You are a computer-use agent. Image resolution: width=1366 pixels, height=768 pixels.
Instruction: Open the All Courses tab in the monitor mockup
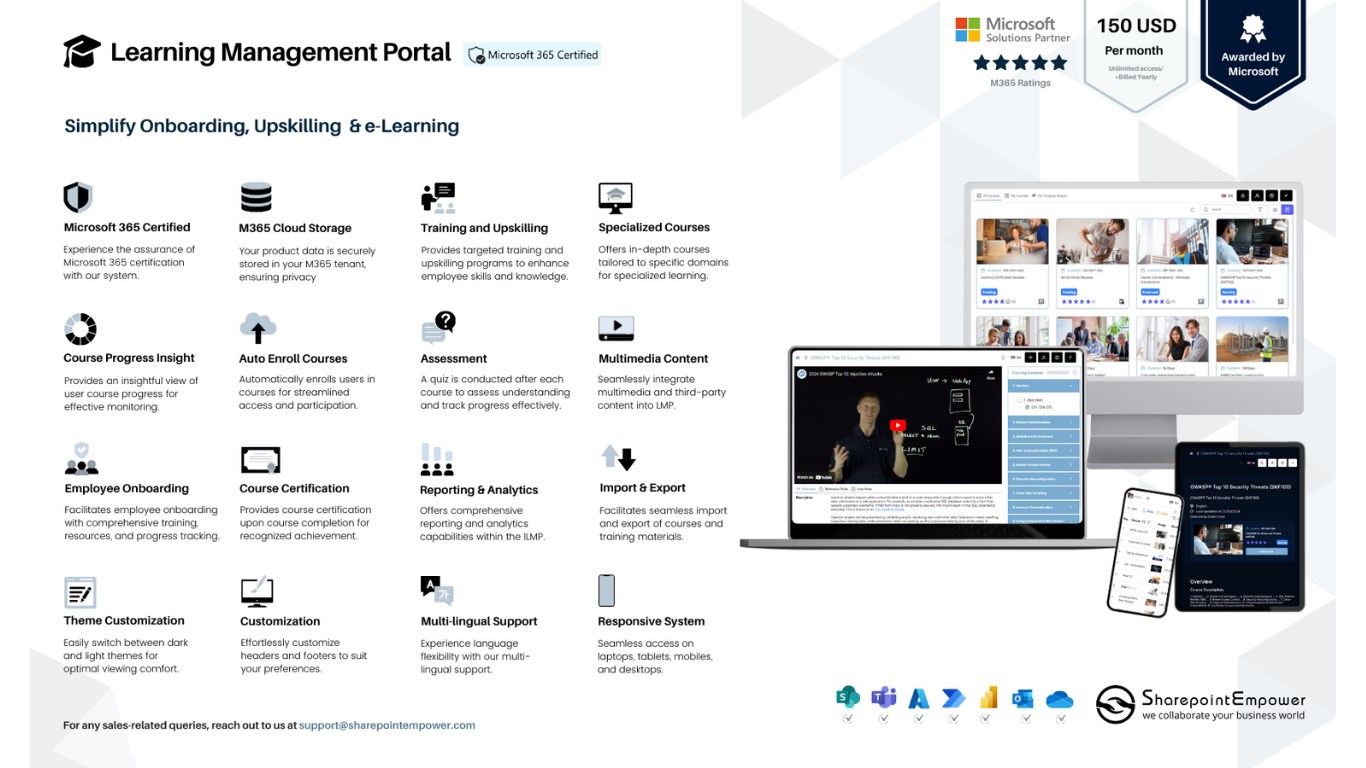pyautogui.click(x=988, y=196)
